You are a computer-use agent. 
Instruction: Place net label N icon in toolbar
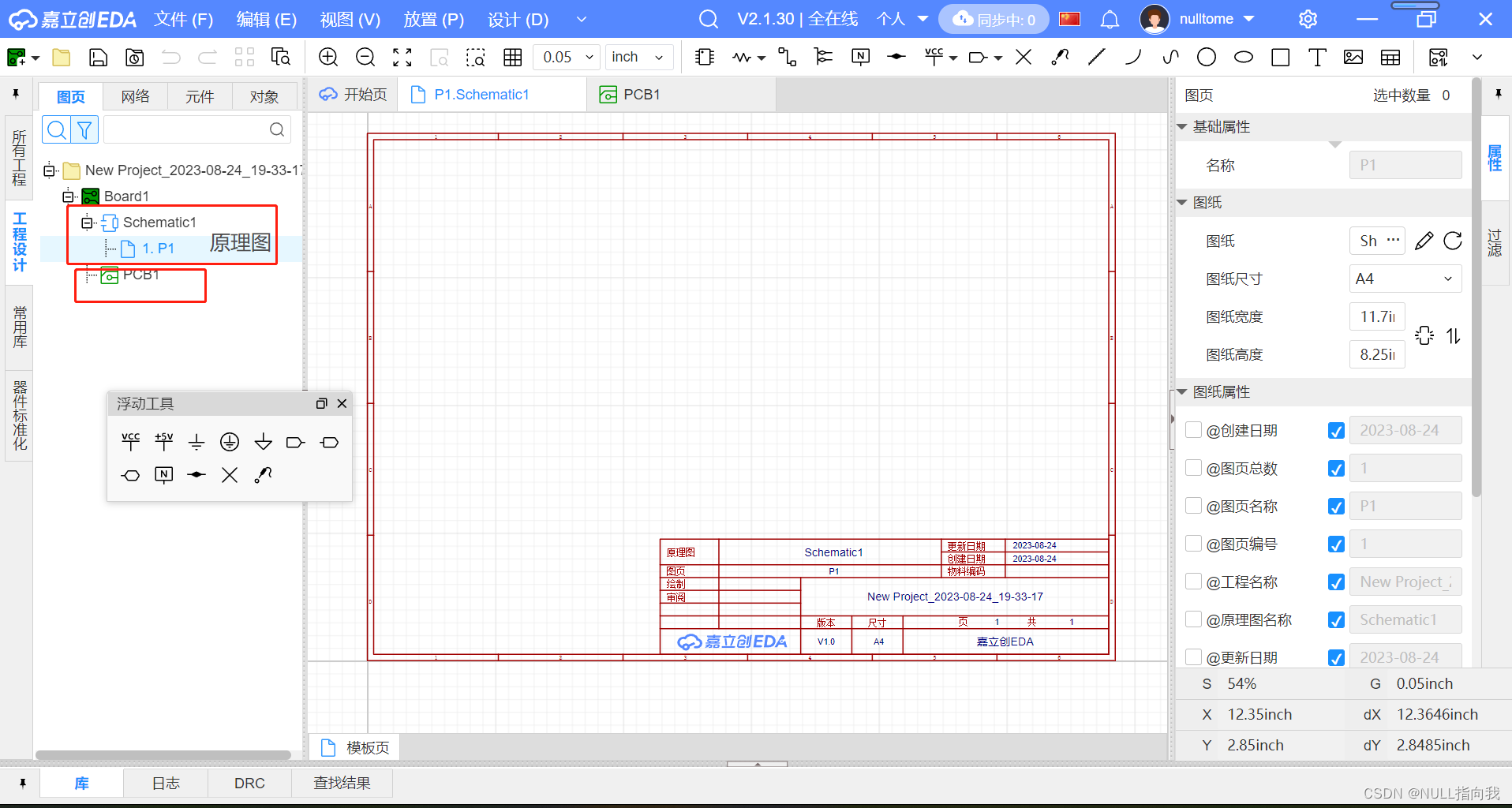pos(861,57)
